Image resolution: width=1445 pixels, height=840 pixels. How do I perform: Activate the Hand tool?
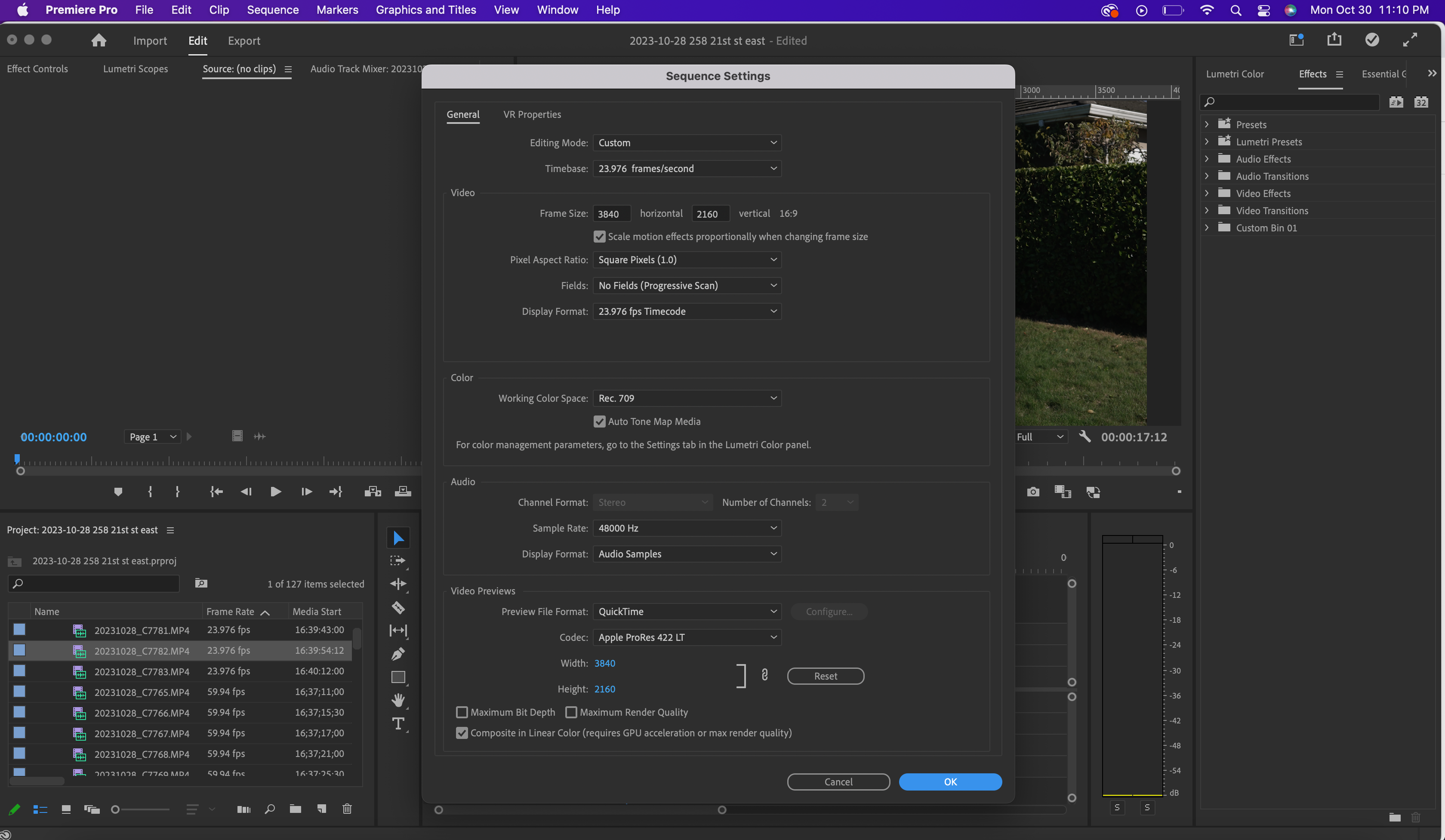(x=398, y=700)
